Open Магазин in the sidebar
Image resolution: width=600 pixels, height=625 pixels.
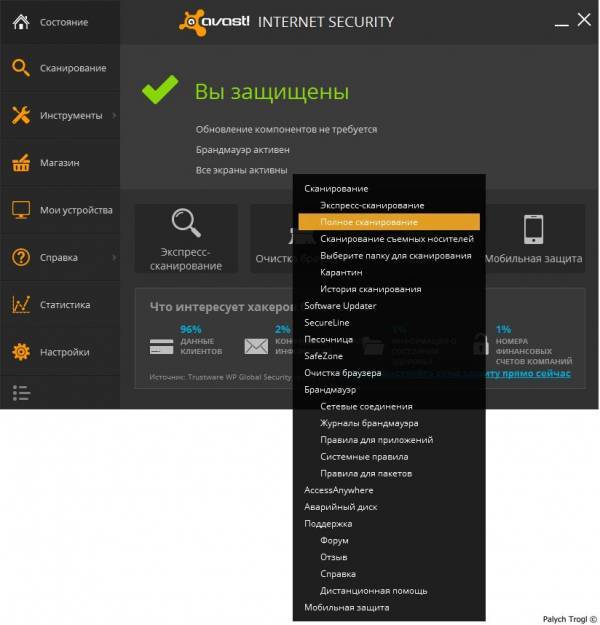(x=60, y=163)
